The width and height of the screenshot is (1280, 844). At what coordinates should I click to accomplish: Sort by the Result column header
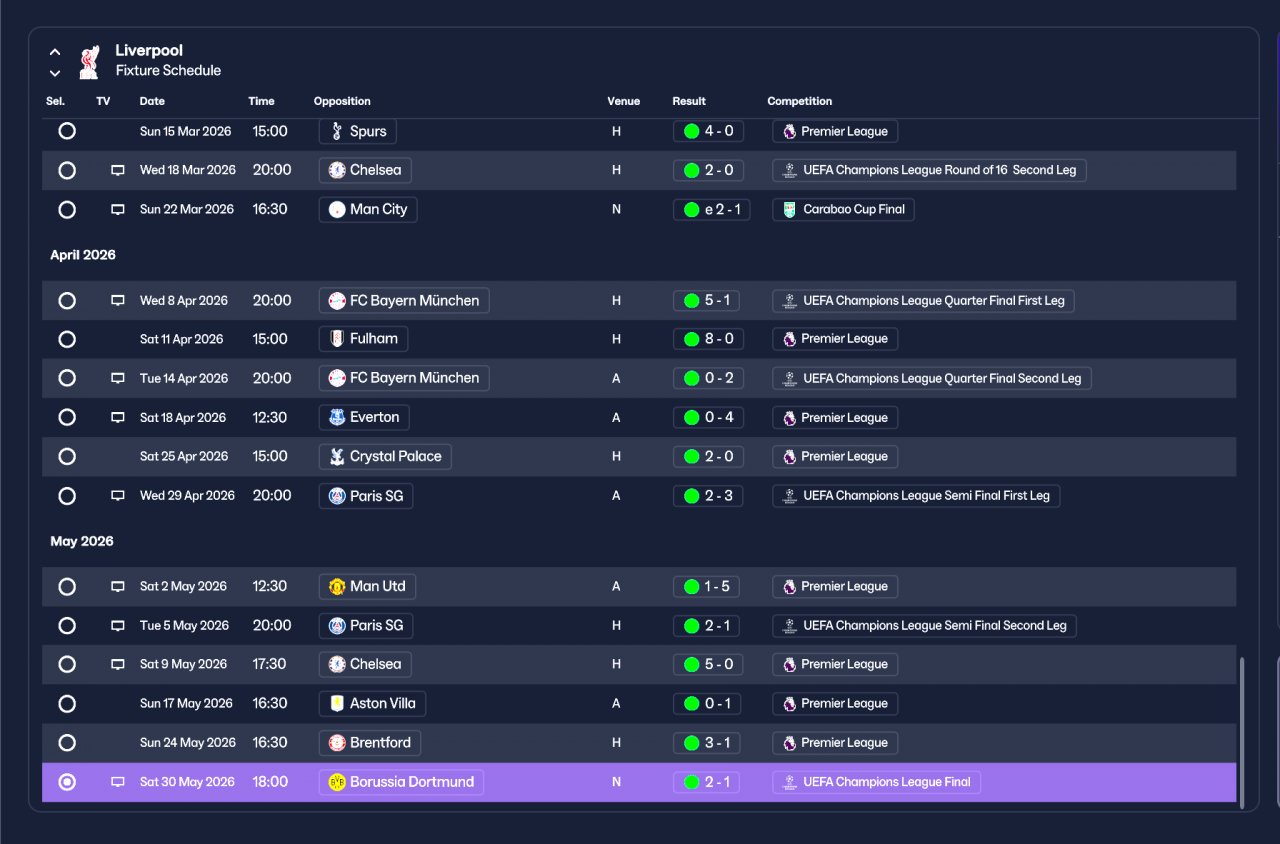689,101
